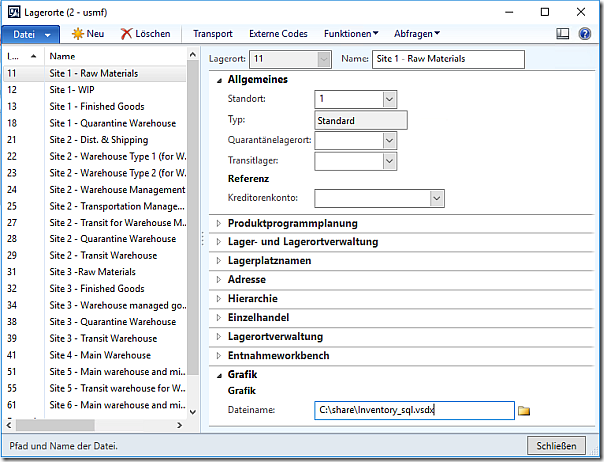Expand the Lagerplatznamen section

(219, 261)
